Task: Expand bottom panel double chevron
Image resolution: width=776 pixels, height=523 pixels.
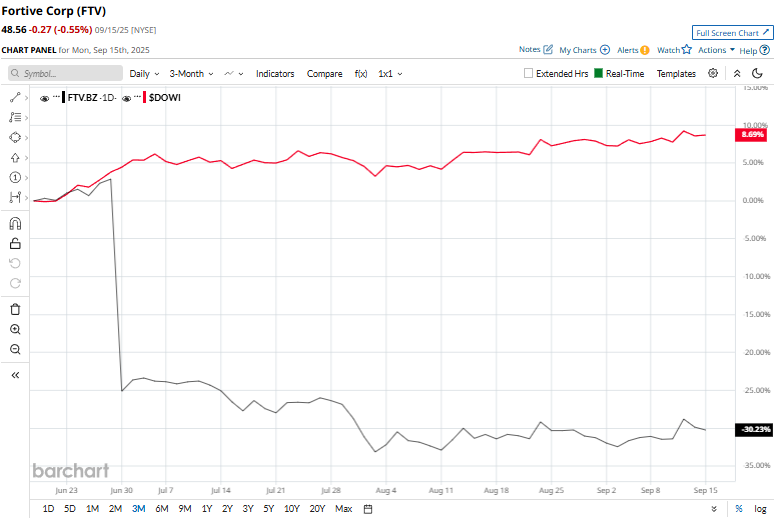Action: pos(714,509)
